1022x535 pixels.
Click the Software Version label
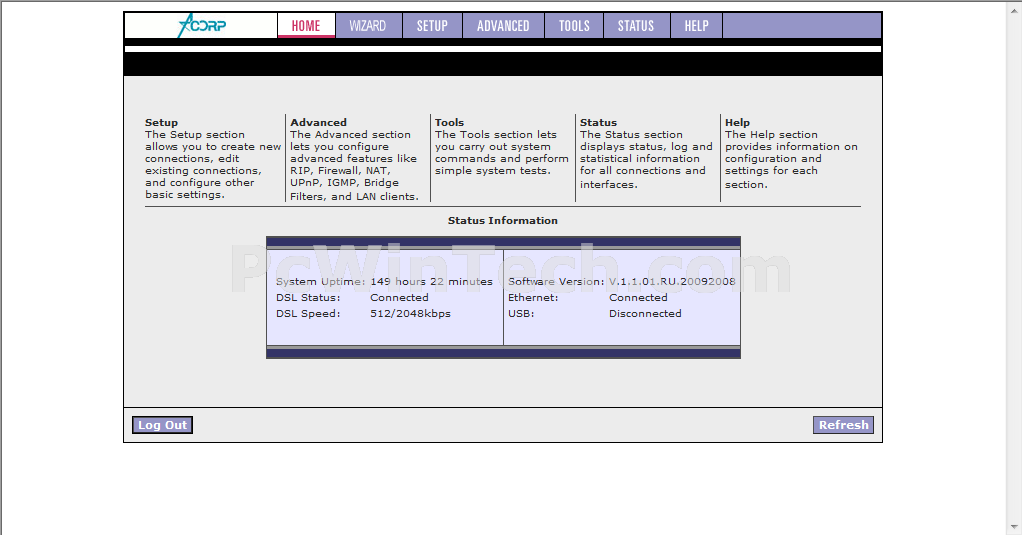556,282
